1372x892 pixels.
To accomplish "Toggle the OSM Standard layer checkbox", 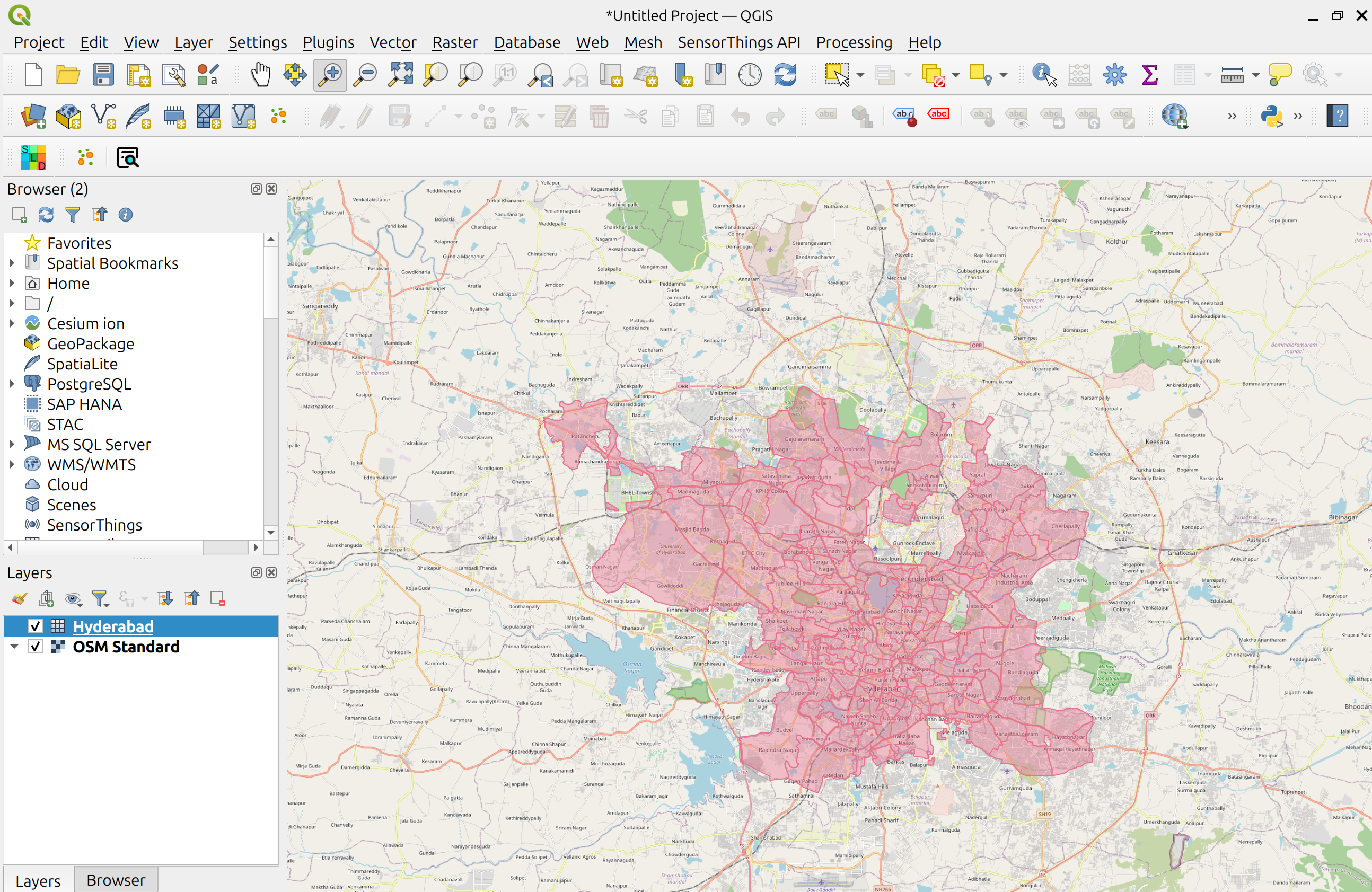I will [x=35, y=647].
